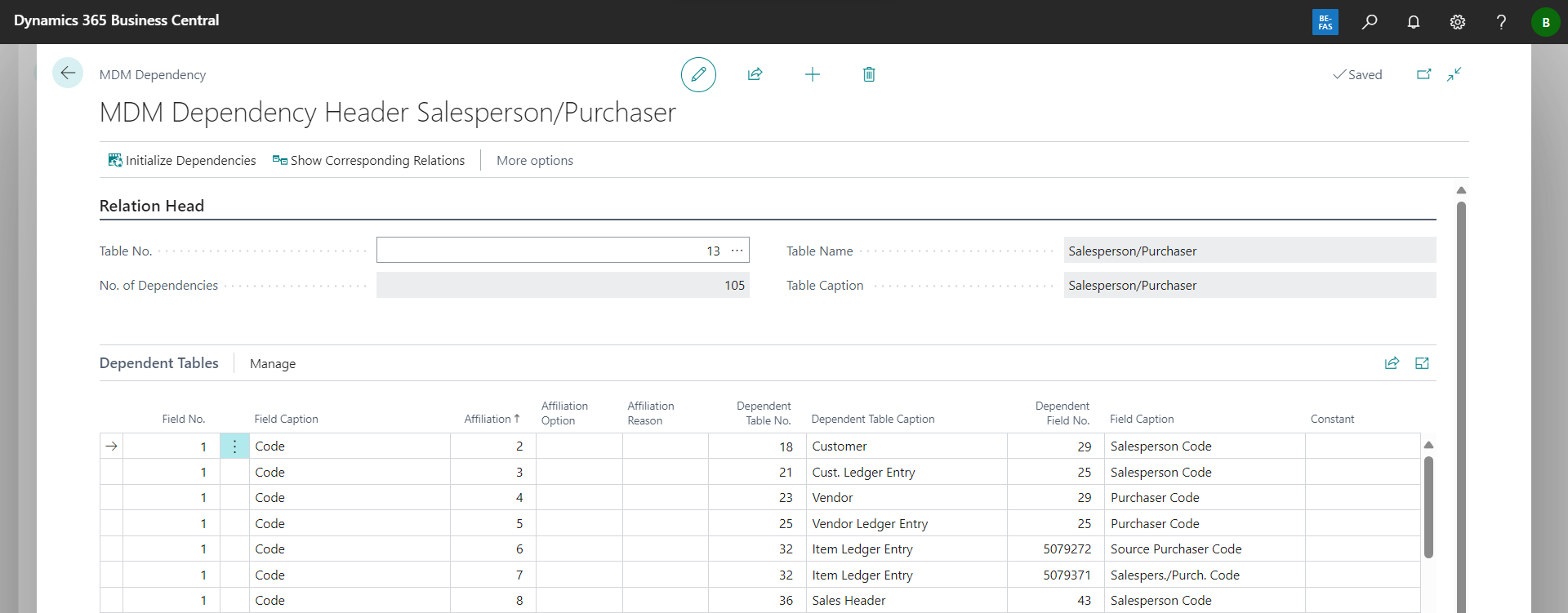Click the Table Name field
This screenshot has width=1568, height=613.
click(1249, 251)
